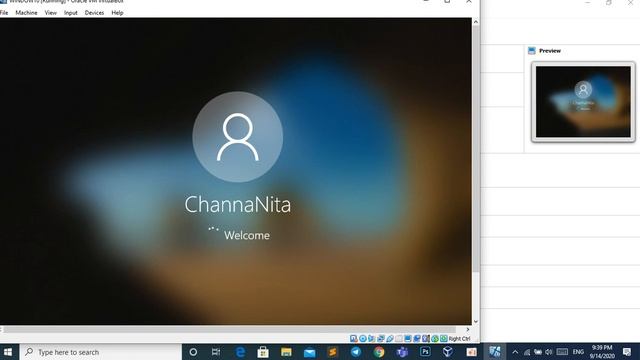Image resolution: width=640 pixels, height=360 pixels.
Task: Open Sublime Text from the taskbar
Action: (333, 352)
